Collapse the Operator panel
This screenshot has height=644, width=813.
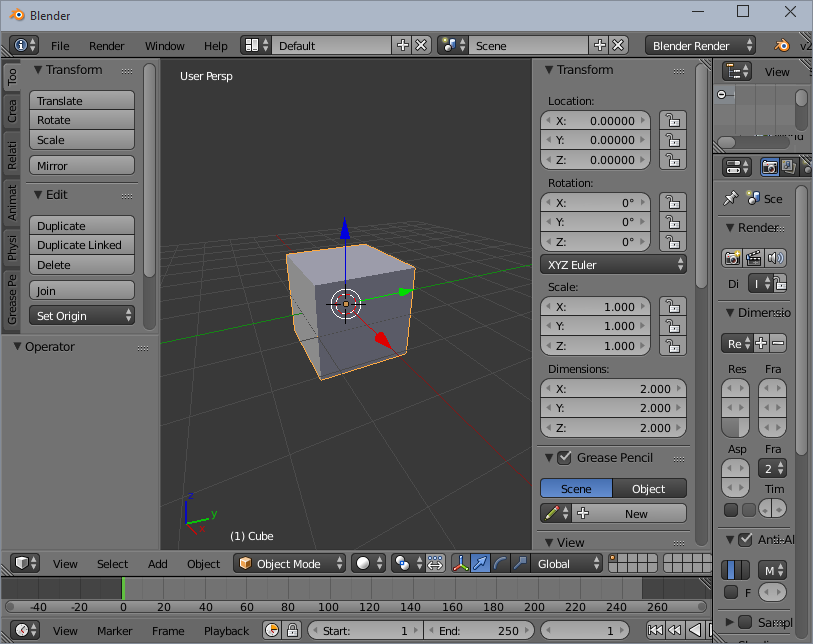[x=17, y=346]
